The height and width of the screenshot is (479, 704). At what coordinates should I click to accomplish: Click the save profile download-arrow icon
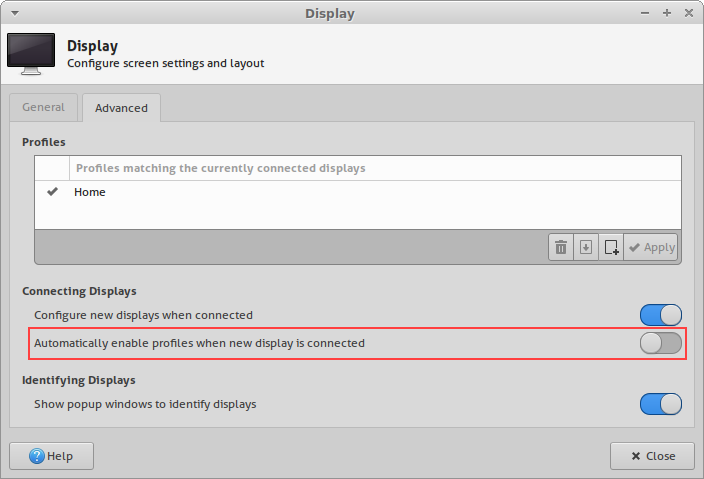[x=586, y=247]
